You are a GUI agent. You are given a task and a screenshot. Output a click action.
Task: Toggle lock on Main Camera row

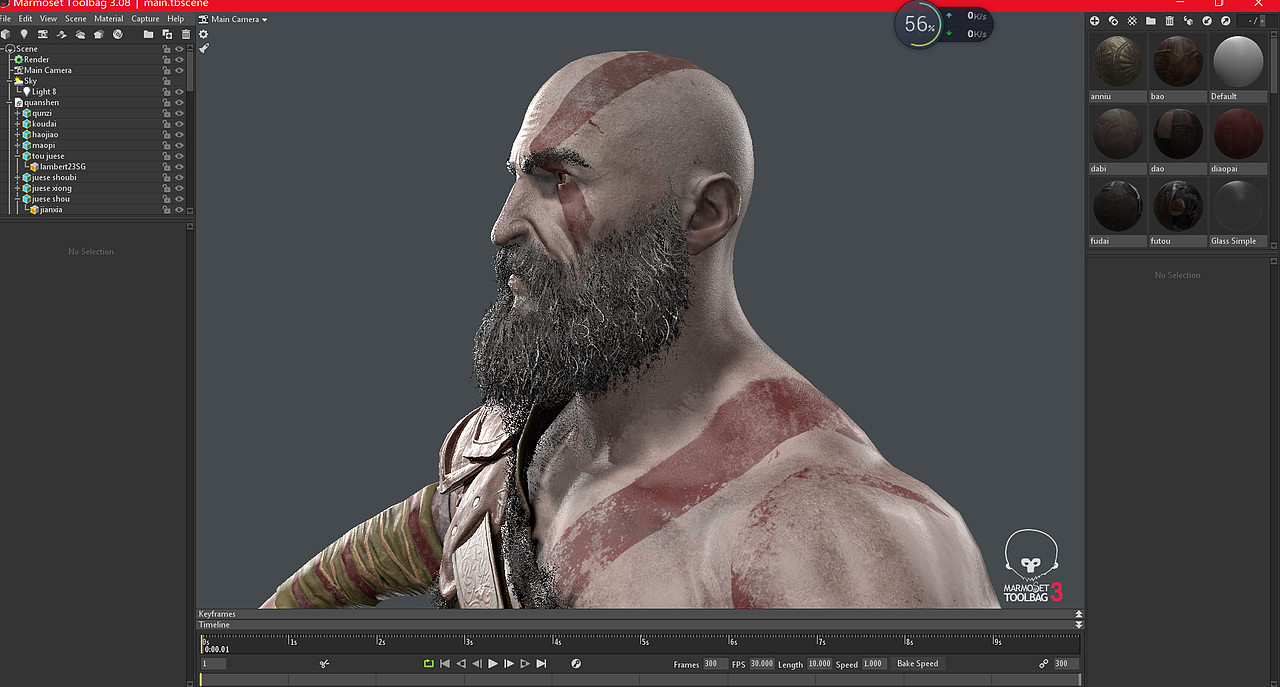167,71
